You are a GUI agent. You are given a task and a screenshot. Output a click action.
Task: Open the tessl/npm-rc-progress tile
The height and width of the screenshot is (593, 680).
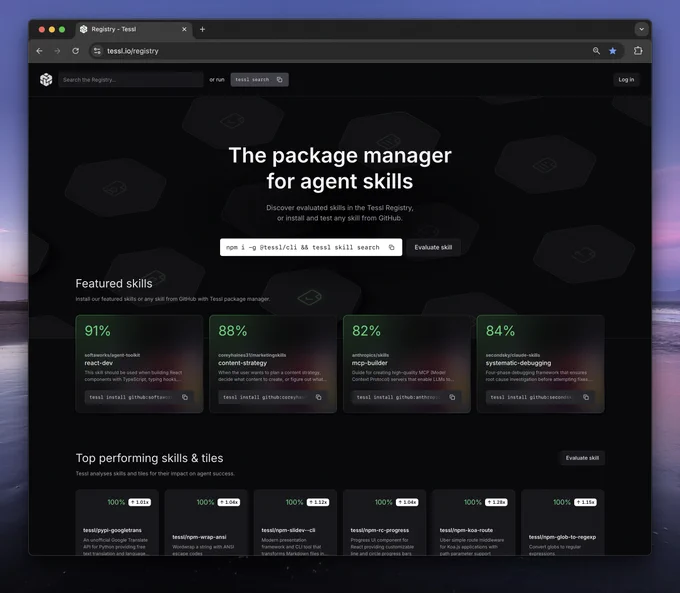coord(384,522)
